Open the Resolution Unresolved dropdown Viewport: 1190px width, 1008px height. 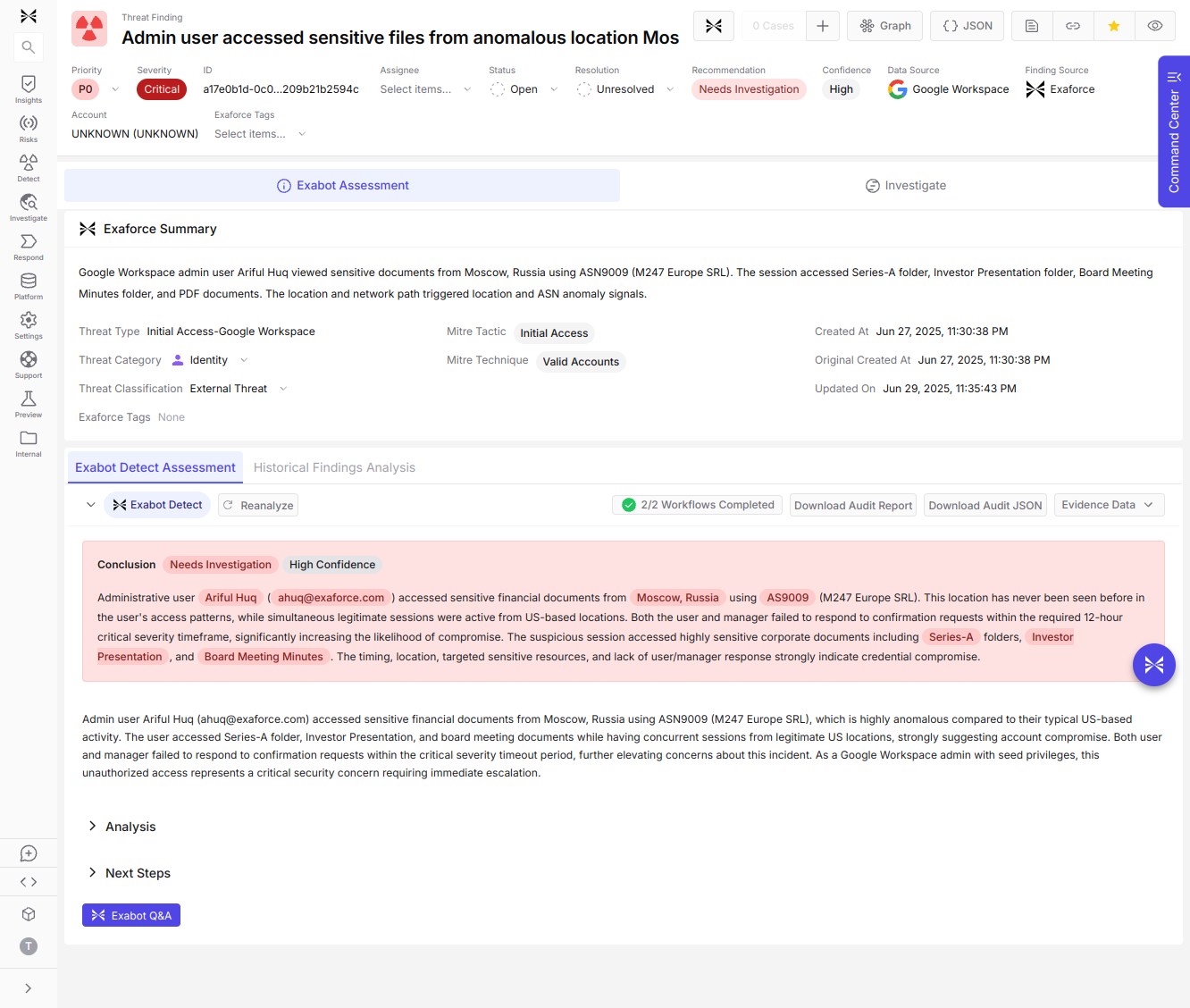625,89
